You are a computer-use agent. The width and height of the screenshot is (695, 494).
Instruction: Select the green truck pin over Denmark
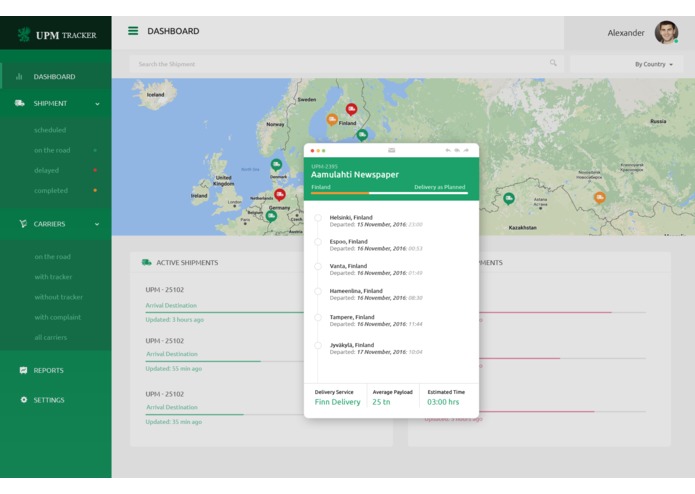point(276,165)
